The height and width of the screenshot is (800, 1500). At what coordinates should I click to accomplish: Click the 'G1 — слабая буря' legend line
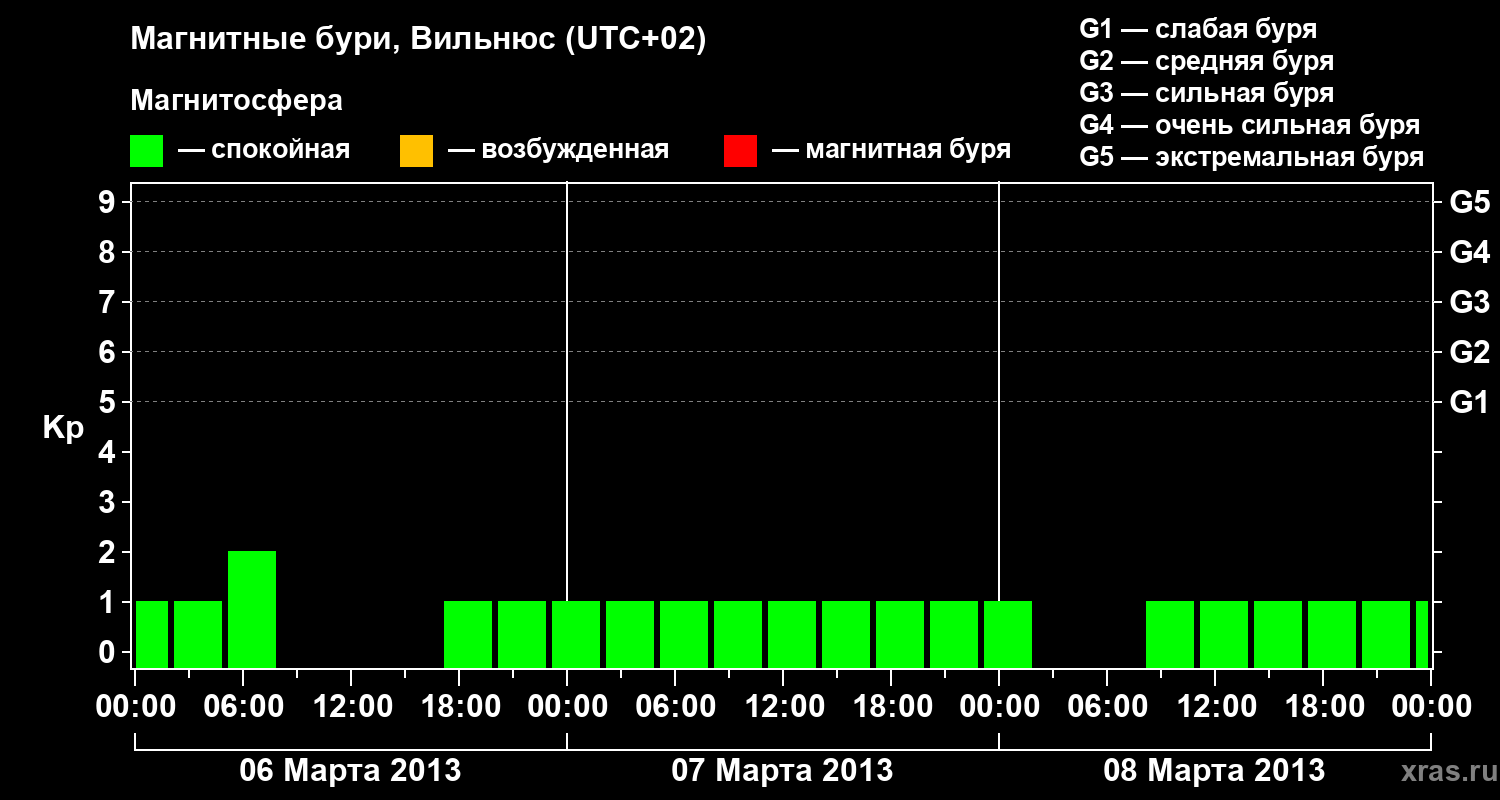1198,29
